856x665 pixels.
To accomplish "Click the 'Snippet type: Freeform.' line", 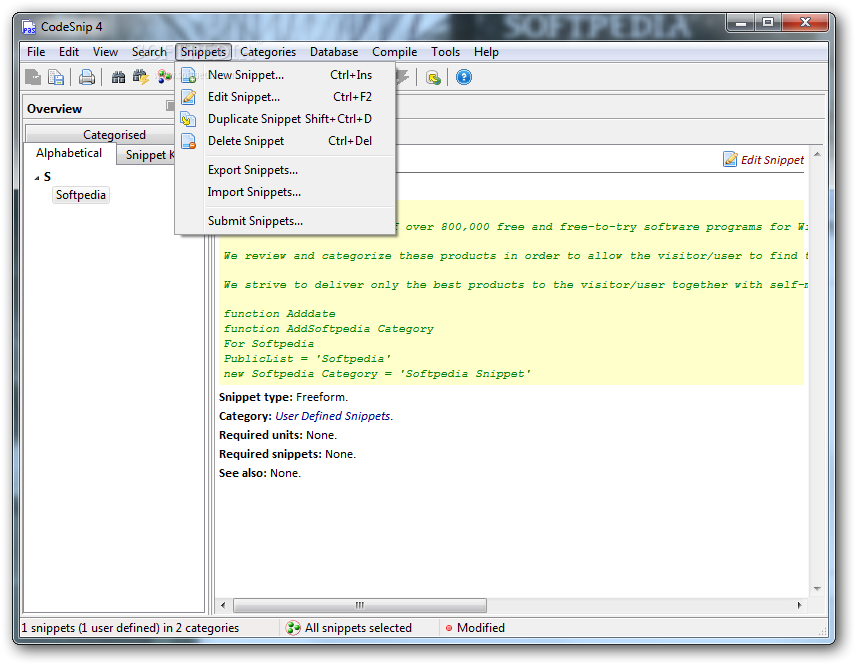I will [x=283, y=397].
